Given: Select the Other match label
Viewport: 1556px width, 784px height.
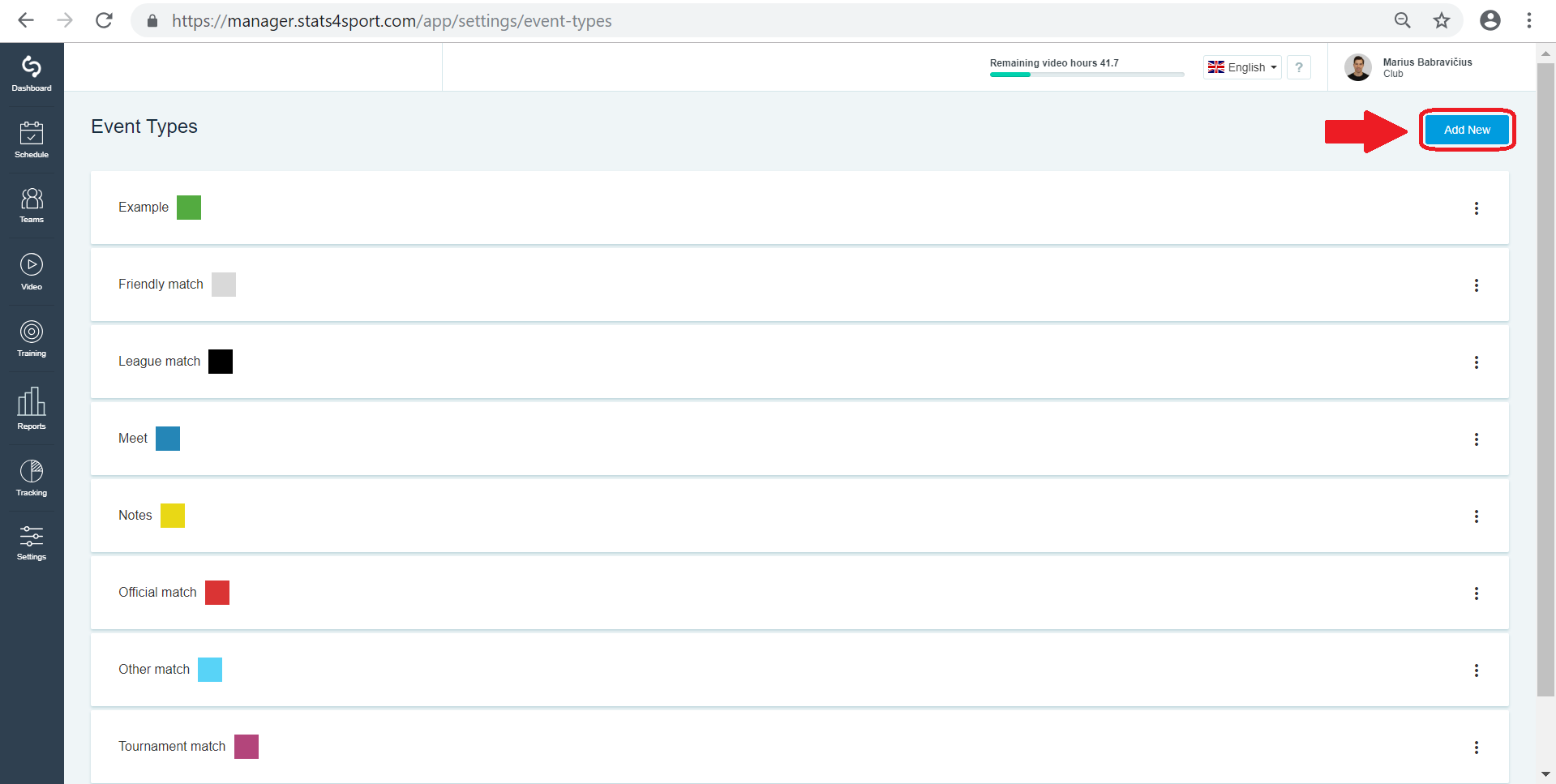Looking at the screenshot, I should point(154,670).
